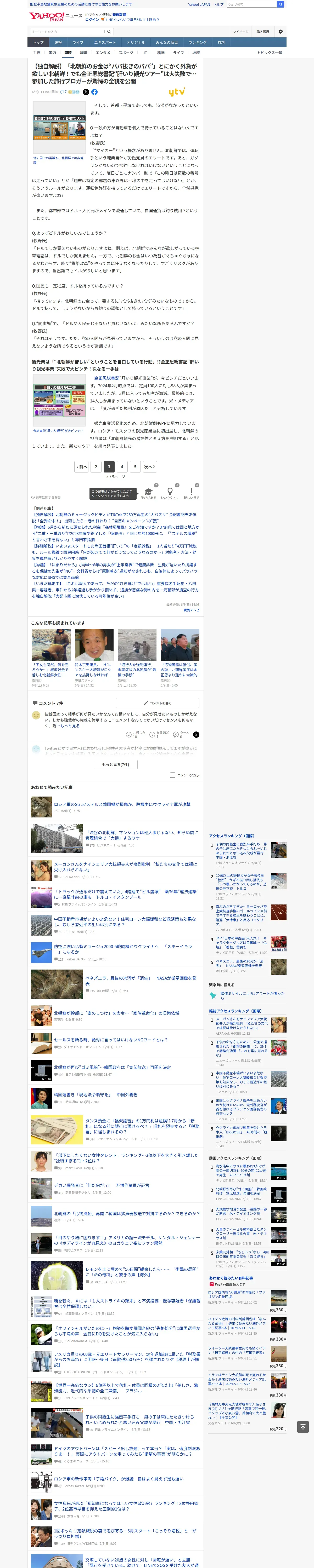Click the top ウェブ検索 input field
Viewport: 314px width, 1568px height.
(251, 4)
